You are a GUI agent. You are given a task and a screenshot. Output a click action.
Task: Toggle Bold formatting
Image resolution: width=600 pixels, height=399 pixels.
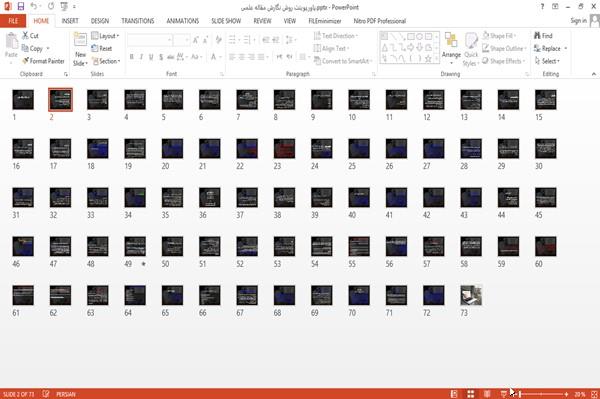131,57
